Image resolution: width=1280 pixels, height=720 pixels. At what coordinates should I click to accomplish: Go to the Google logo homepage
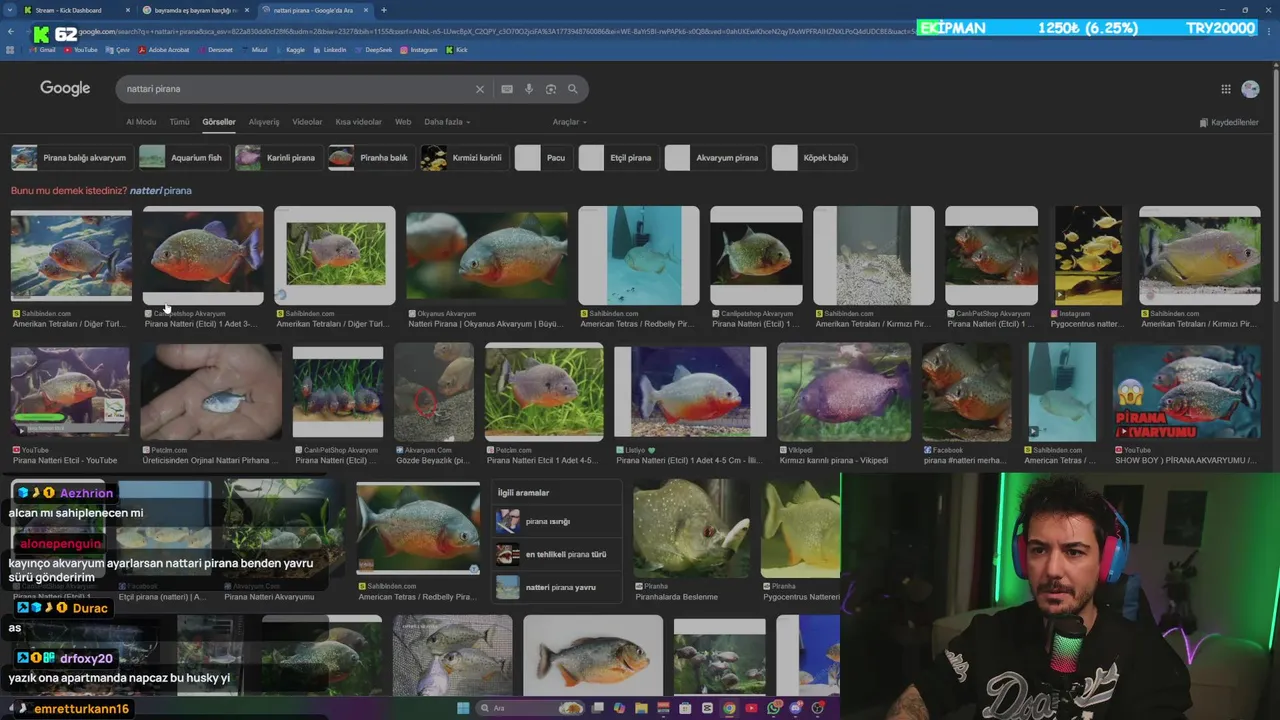tap(65, 88)
